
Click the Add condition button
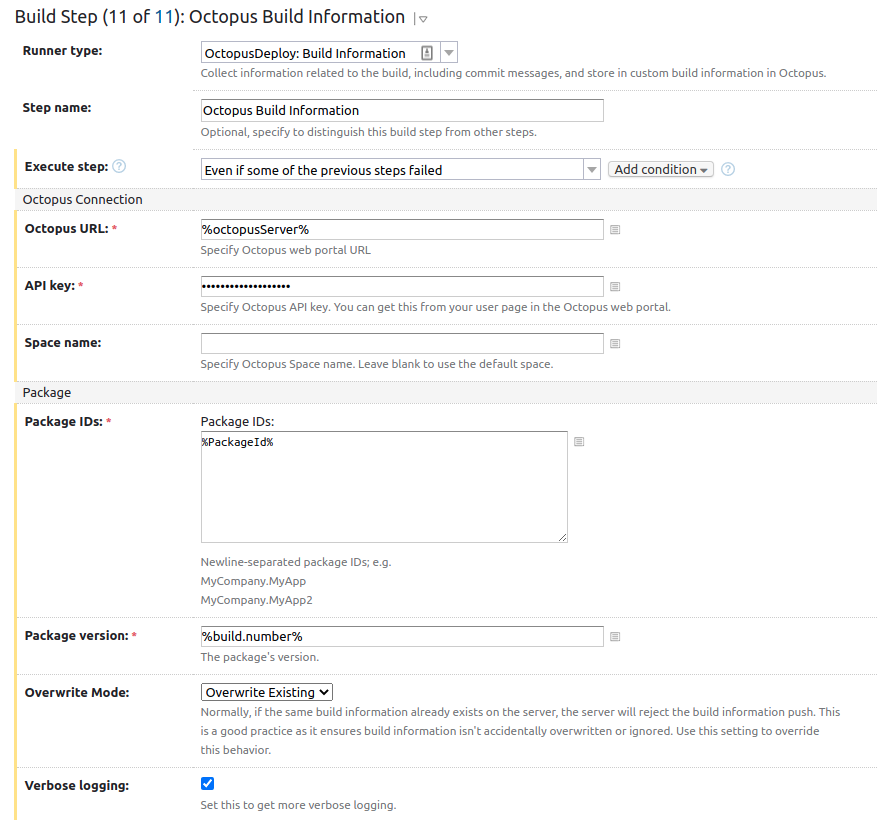(x=660, y=170)
